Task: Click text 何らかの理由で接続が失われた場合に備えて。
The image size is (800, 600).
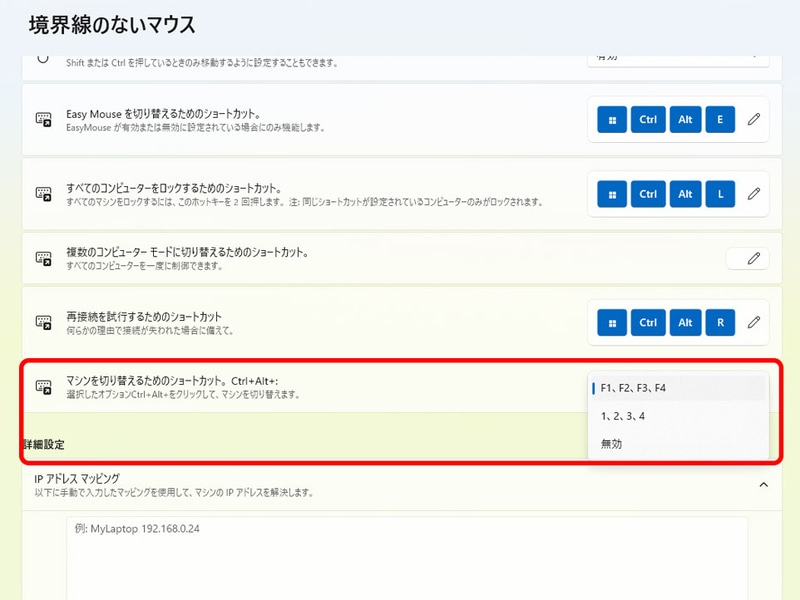Action: click(150, 331)
